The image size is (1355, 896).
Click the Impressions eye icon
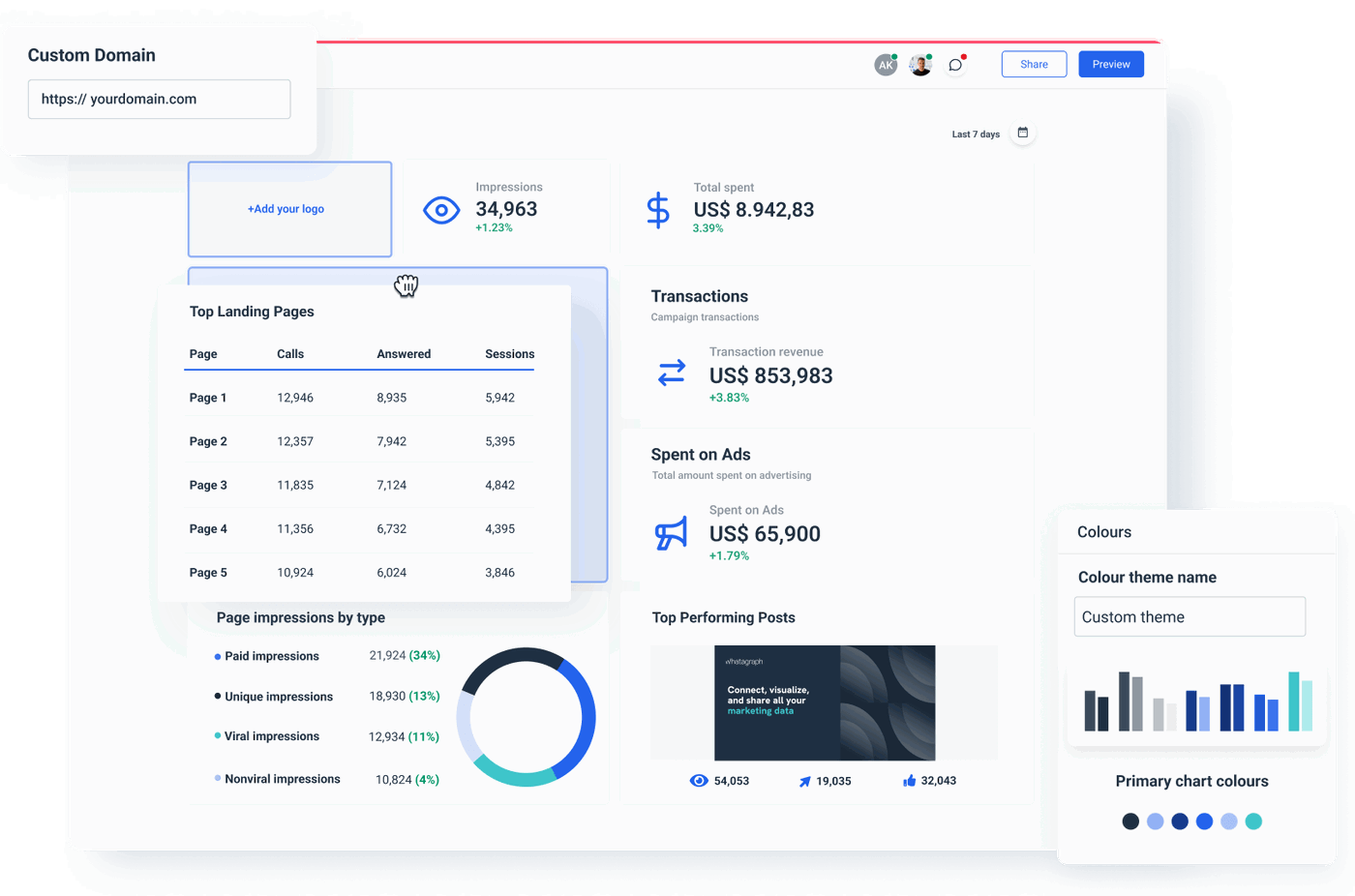pos(441,209)
